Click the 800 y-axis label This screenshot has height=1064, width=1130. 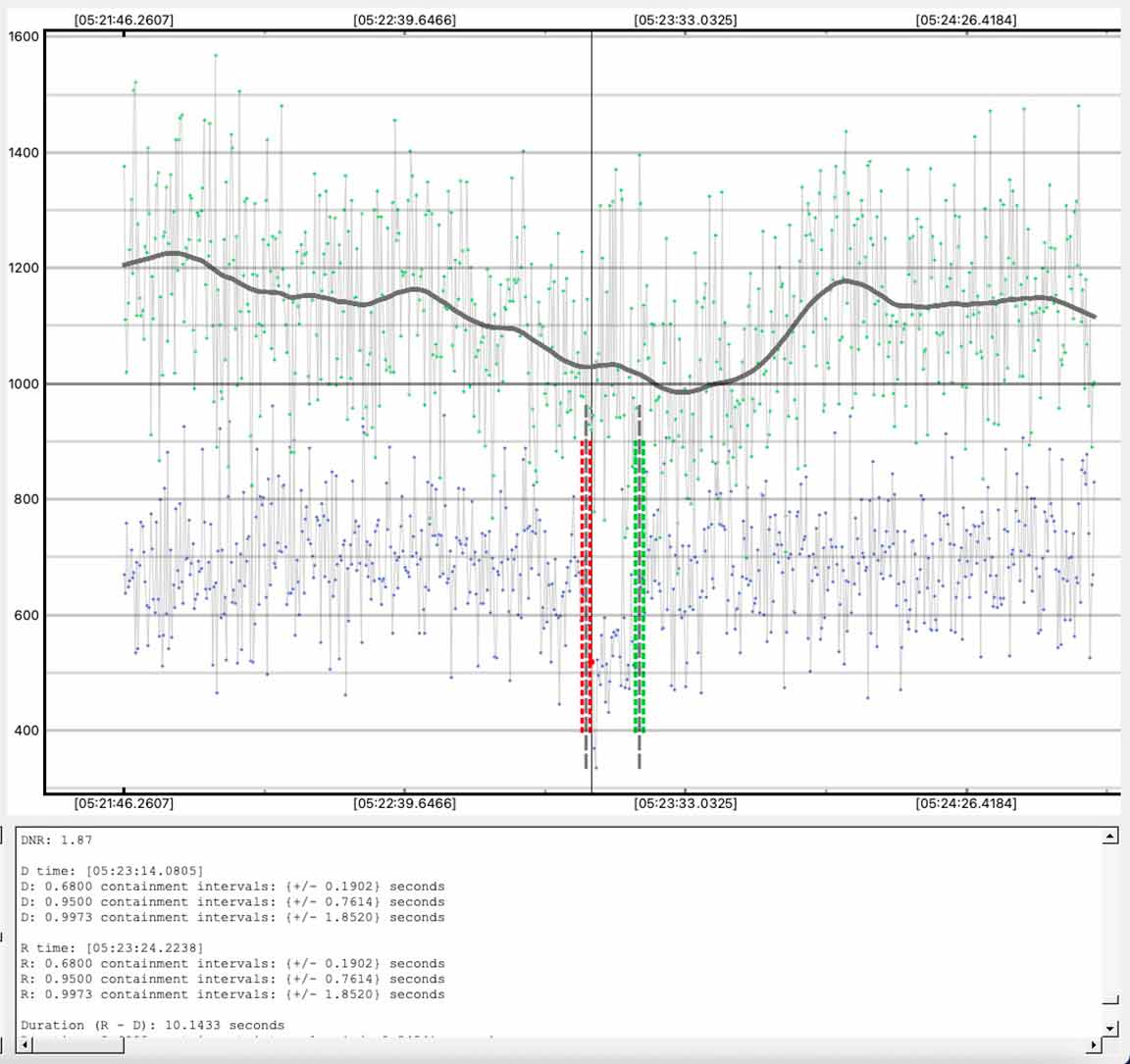click(x=26, y=499)
